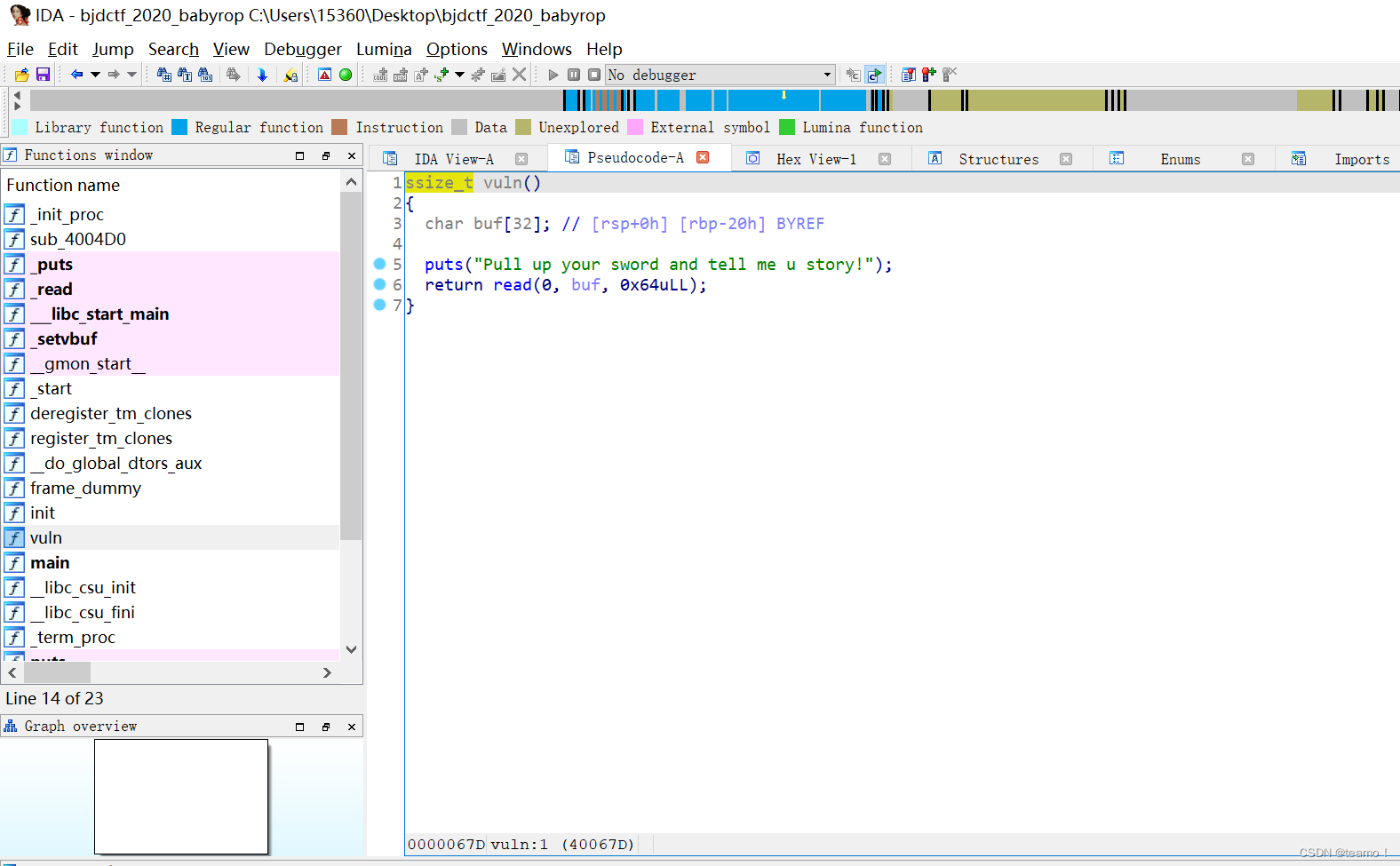The width and height of the screenshot is (1400, 866).
Task: Click the first binoculars search icon
Action: pos(164,75)
